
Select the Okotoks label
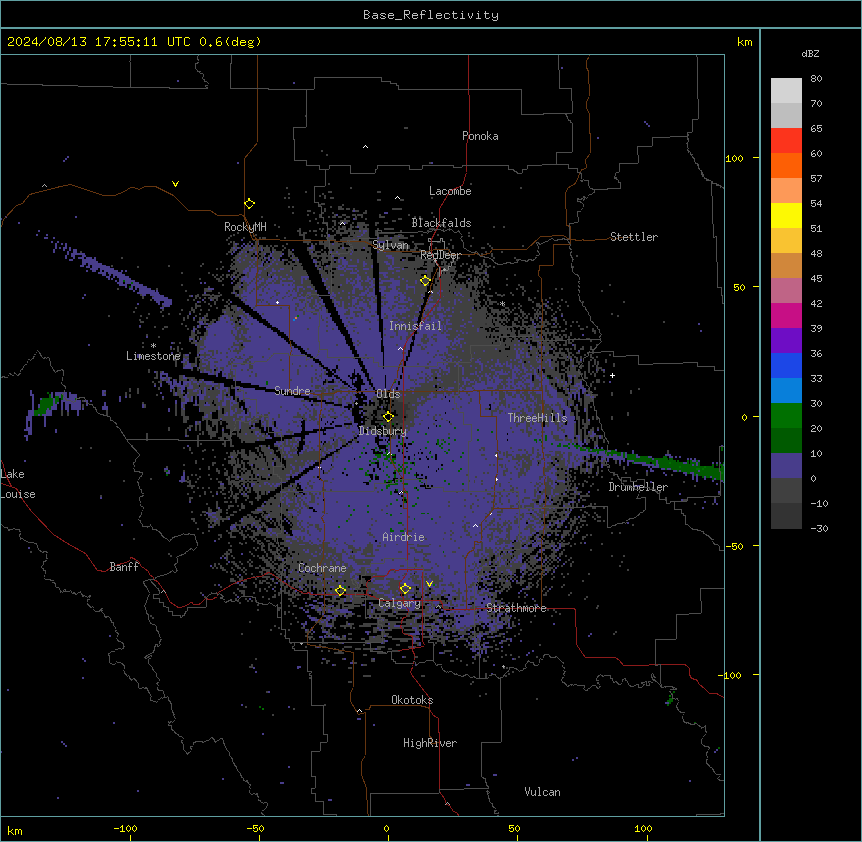tap(412, 700)
